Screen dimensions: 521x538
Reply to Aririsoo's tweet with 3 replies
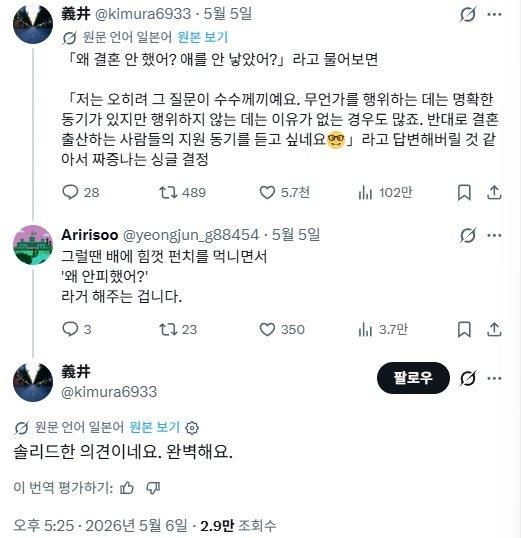click(70, 329)
